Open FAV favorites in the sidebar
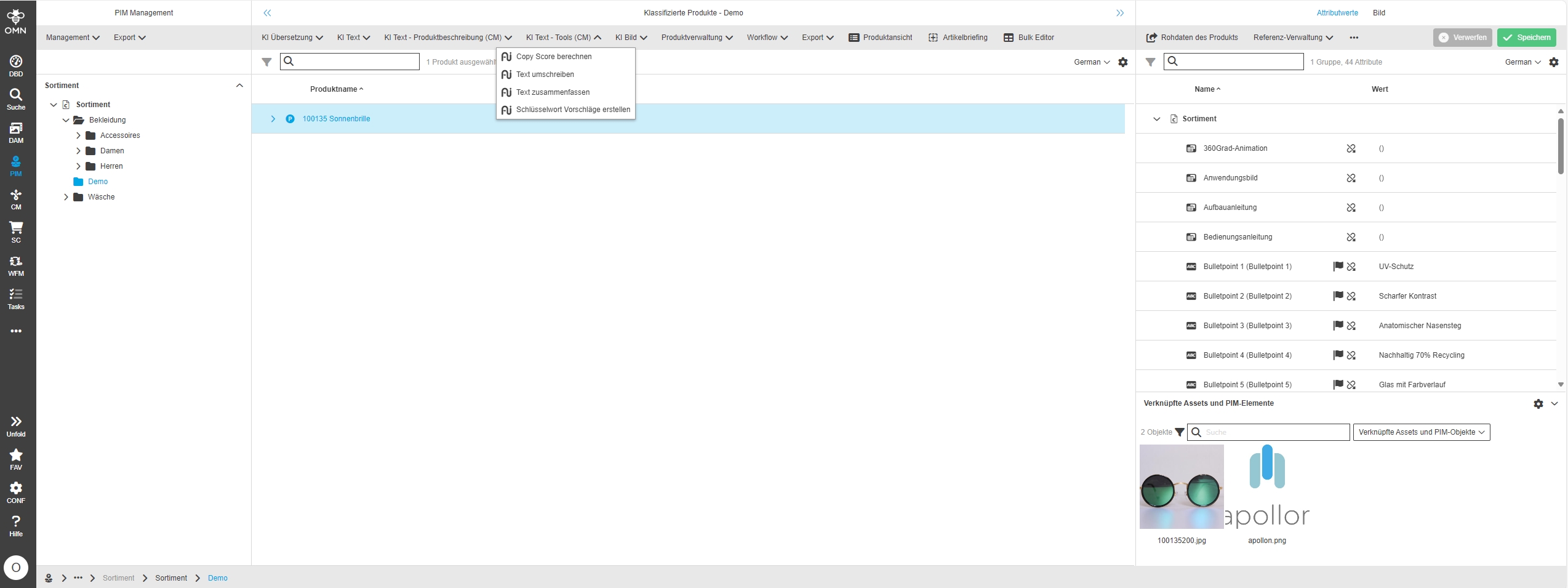Image resolution: width=1568 pixels, height=588 pixels. 16,459
